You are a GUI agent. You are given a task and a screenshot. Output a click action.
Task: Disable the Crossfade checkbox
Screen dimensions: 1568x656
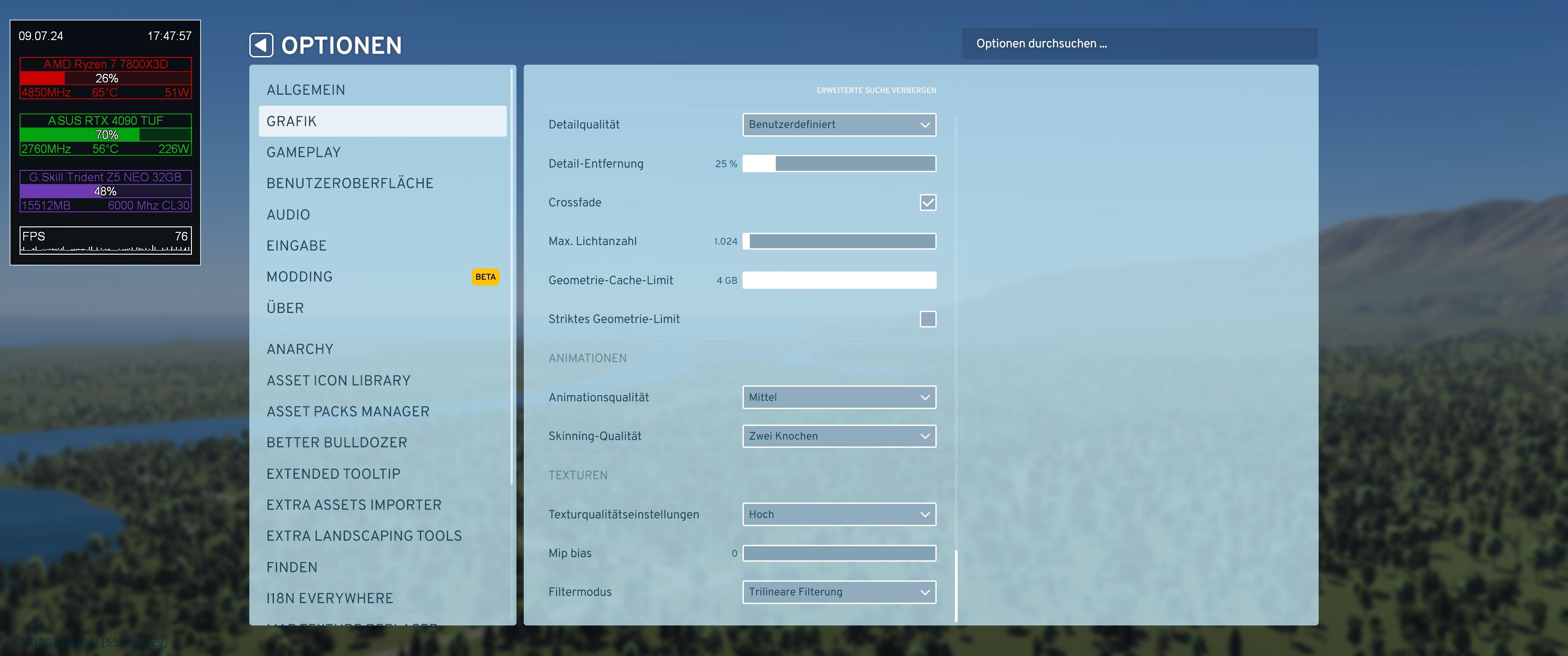[x=927, y=202]
